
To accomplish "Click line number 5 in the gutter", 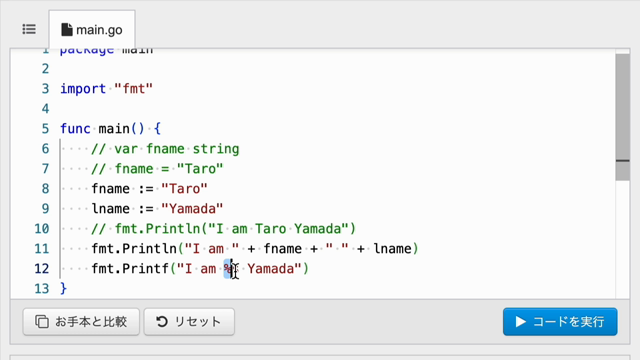I will click(x=45, y=129).
